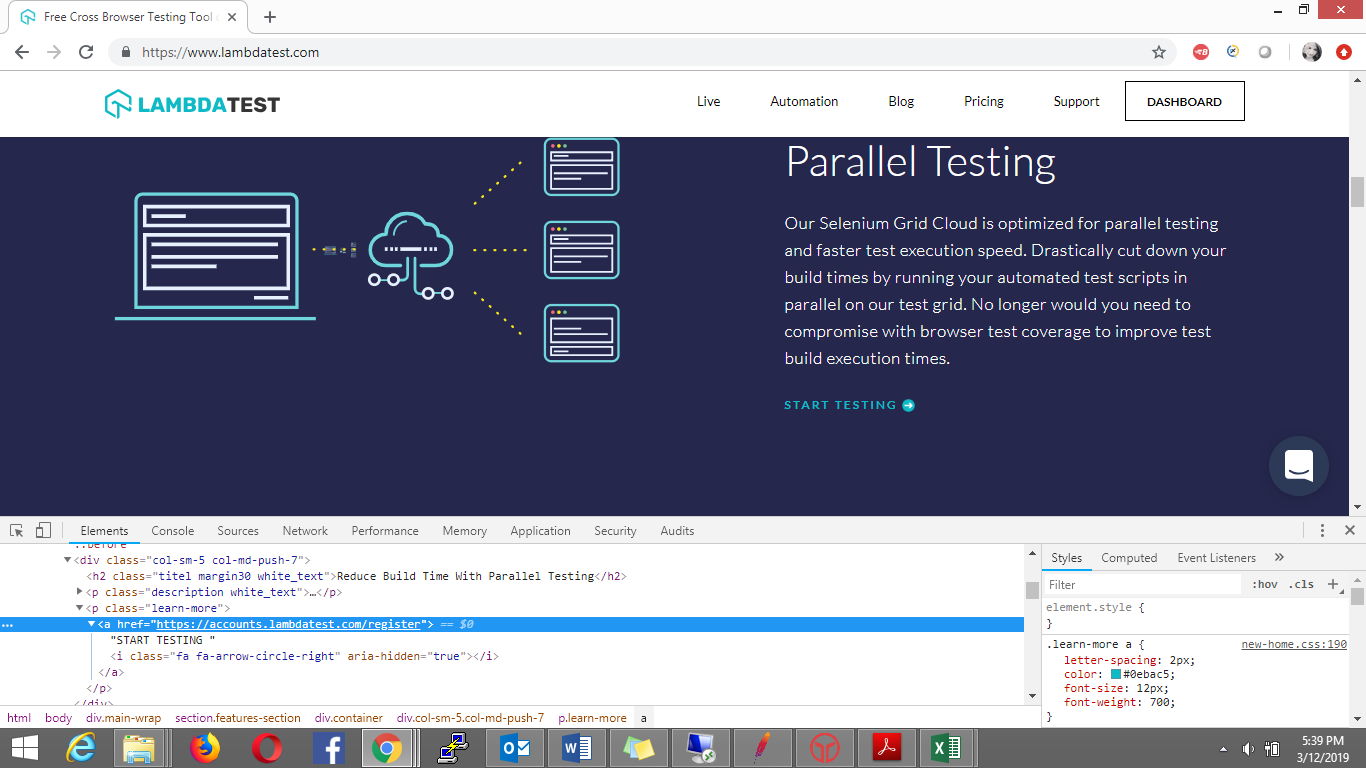Reload the LambdaTest page
The height and width of the screenshot is (768, 1366).
pos(86,52)
